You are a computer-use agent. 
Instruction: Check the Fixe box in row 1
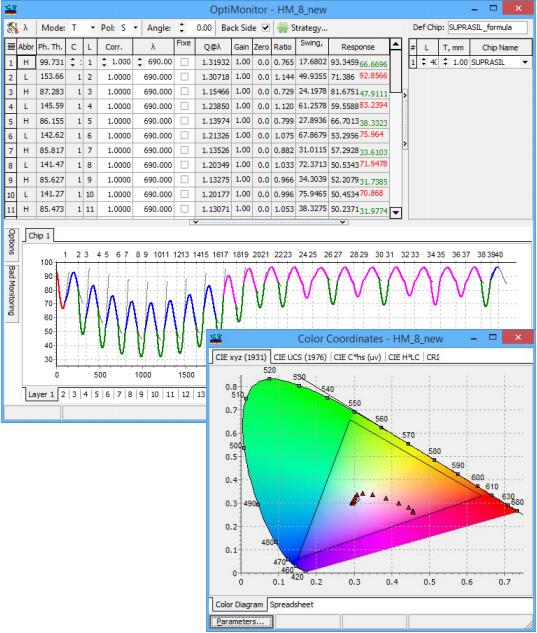pyautogui.click(x=185, y=62)
